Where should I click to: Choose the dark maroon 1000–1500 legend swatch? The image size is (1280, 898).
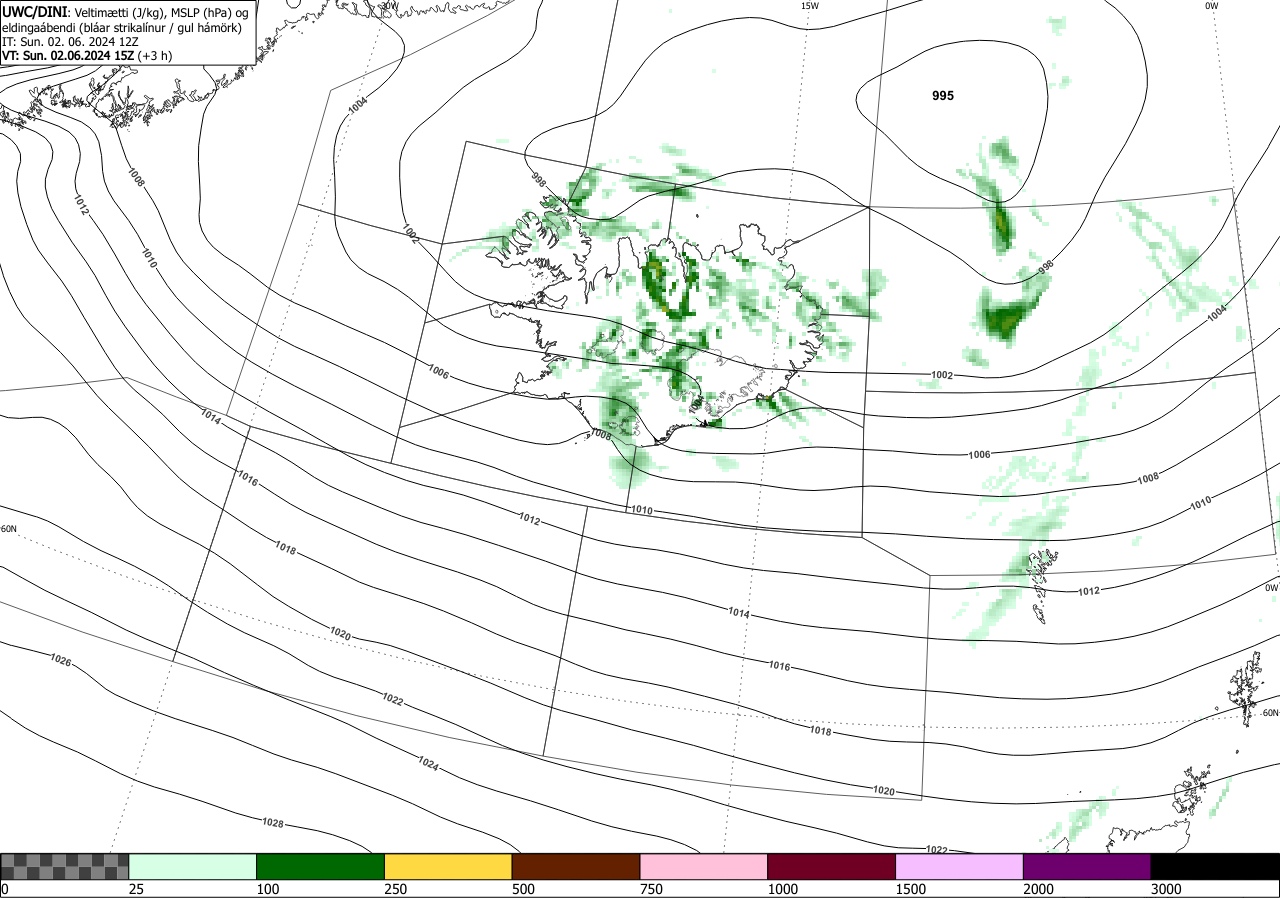(x=832, y=866)
